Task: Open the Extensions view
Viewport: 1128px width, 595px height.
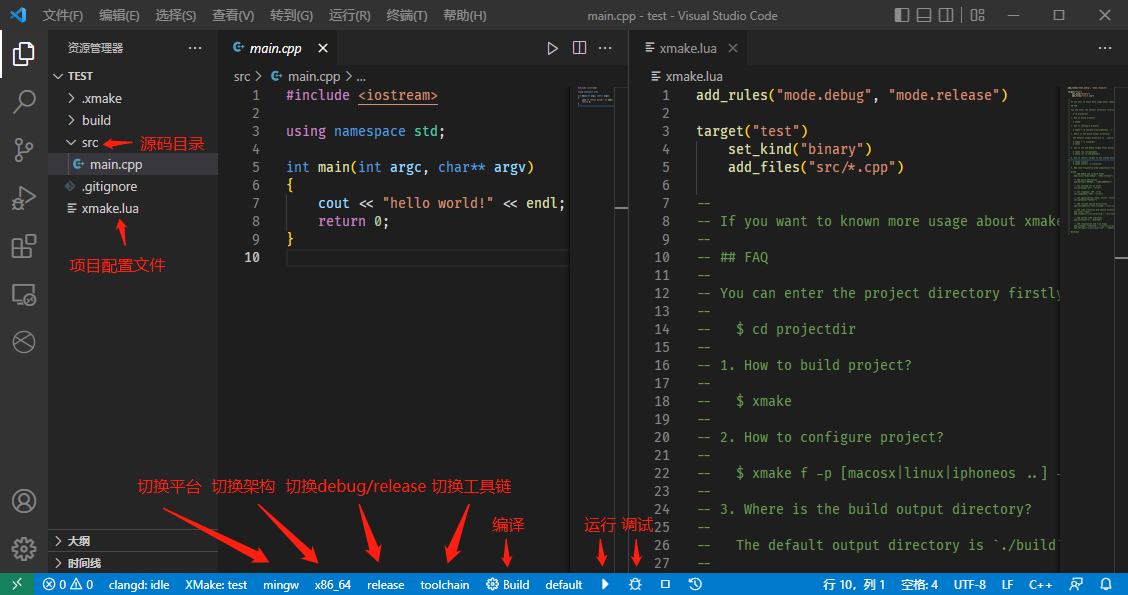Action: tap(24, 246)
